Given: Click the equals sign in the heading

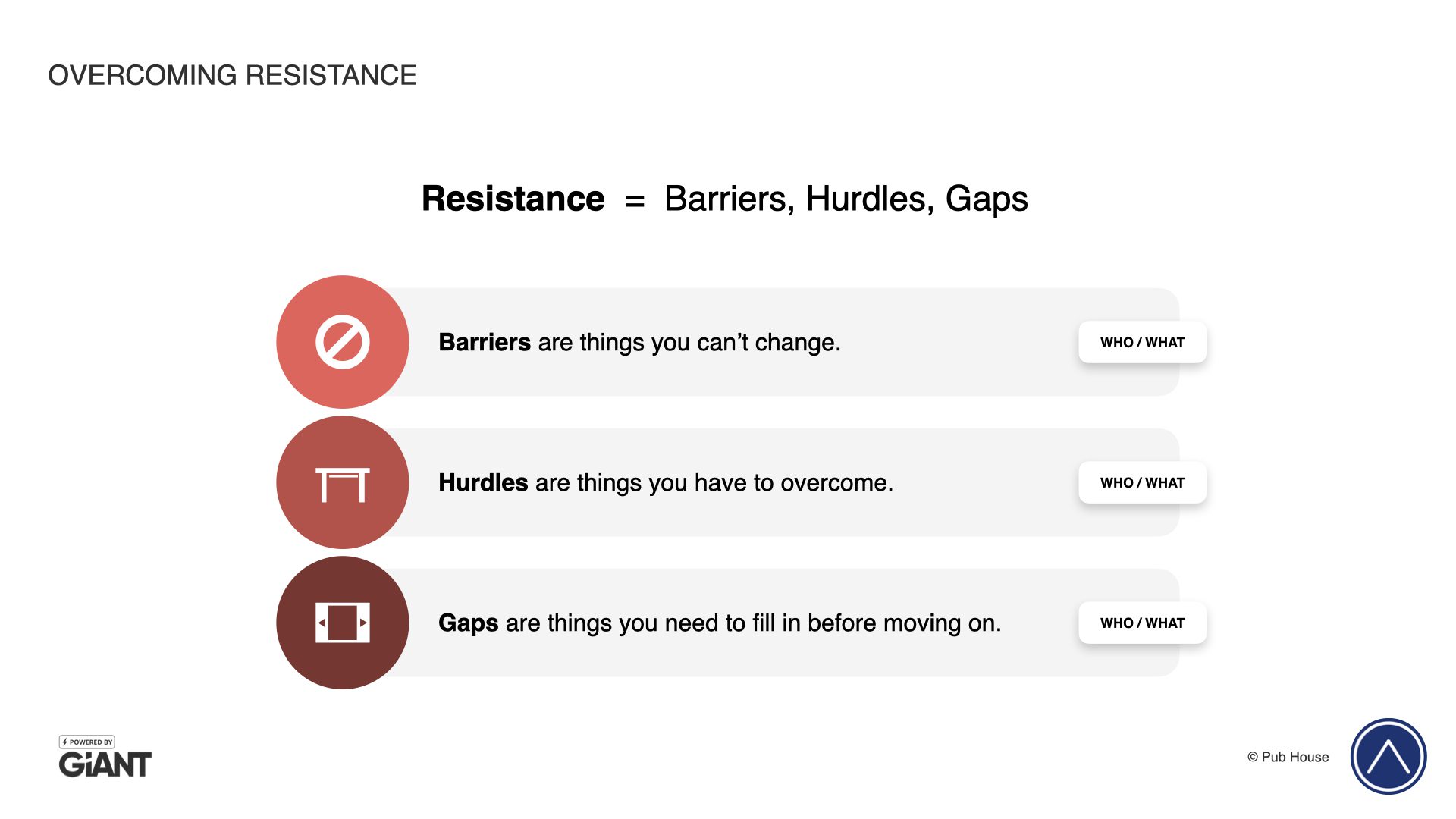Looking at the screenshot, I should coord(635,201).
